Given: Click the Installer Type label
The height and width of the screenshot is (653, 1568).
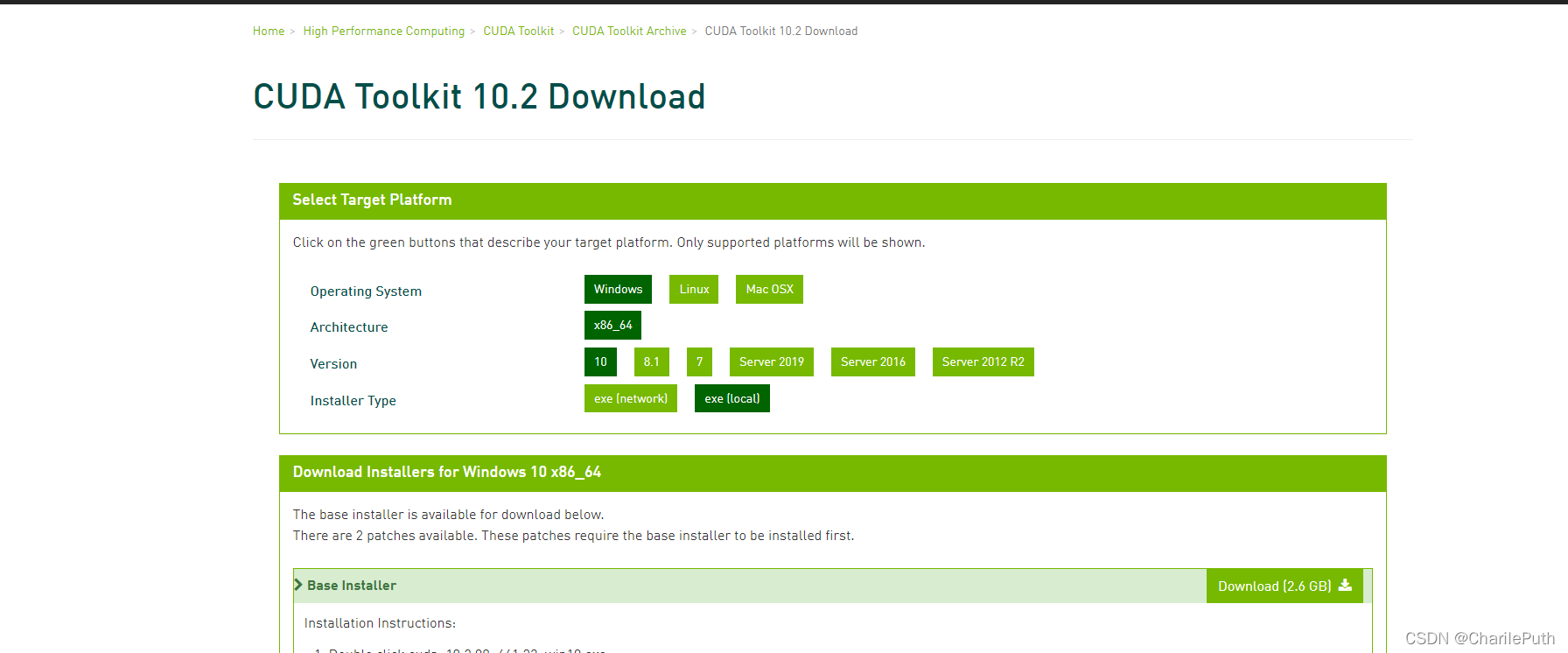Looking at the screenshot, I should (x=353, y=401).
